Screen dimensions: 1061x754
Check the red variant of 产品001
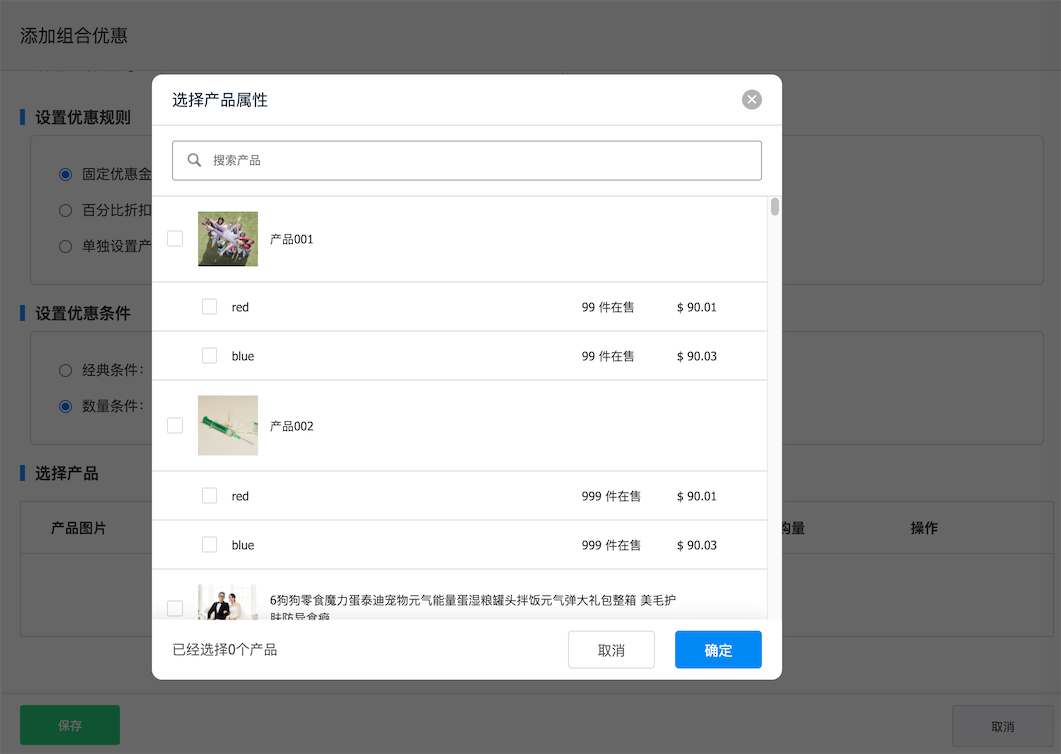[x=210, y=308]
